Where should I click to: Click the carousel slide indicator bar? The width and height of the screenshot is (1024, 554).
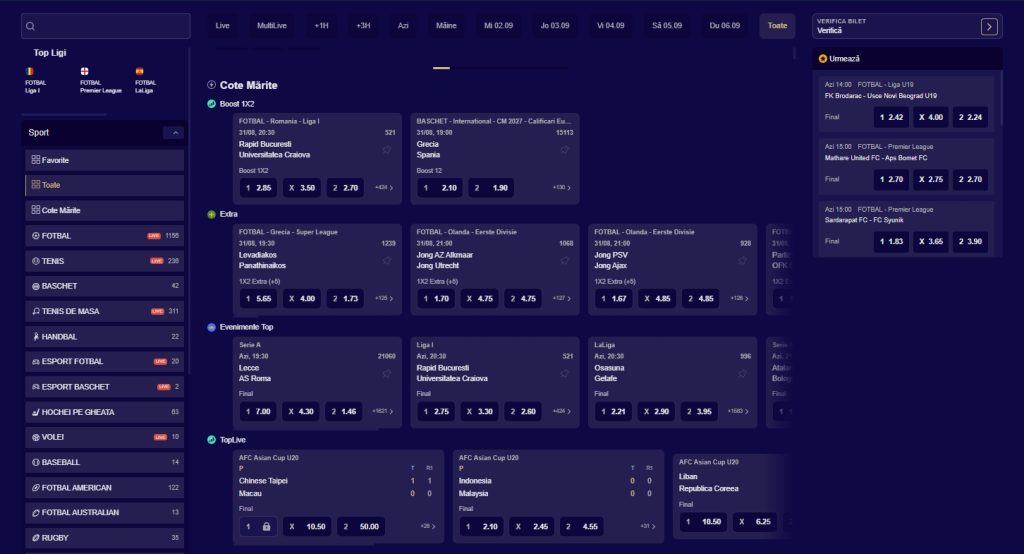click(441, 68)
